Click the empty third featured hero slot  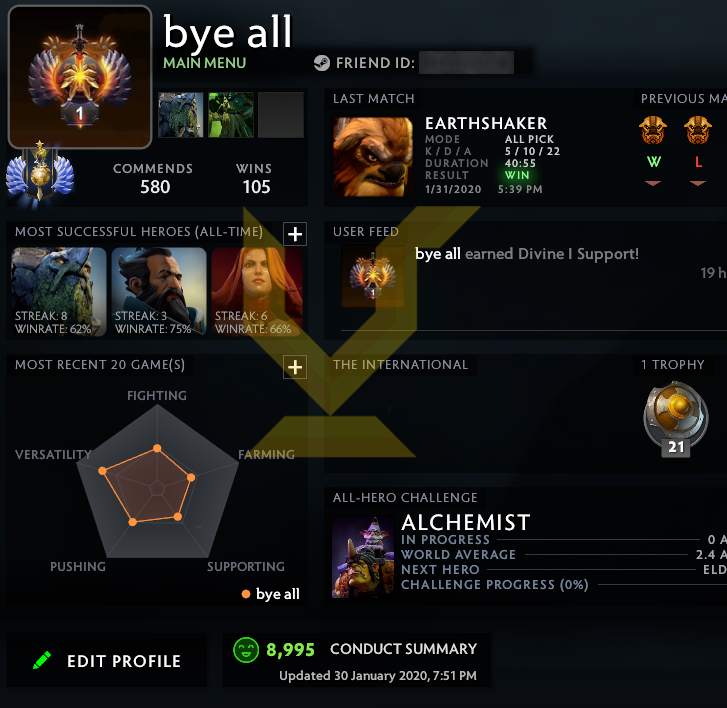[281, 115]
